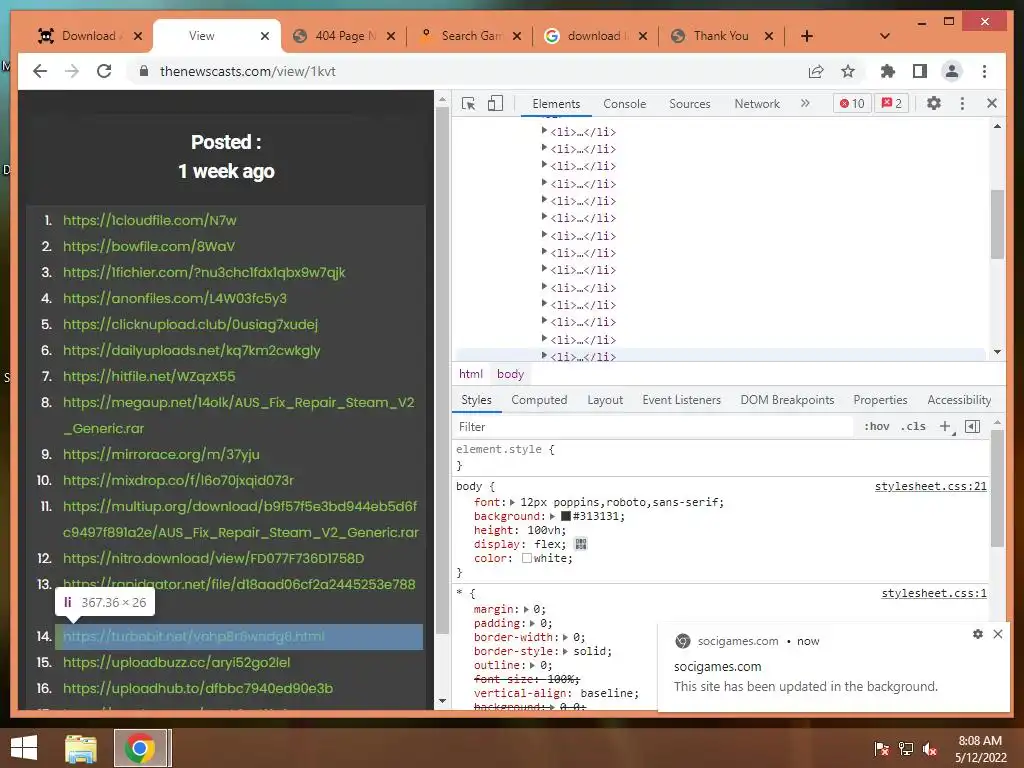Go back to the previous page

coord(40,71)
